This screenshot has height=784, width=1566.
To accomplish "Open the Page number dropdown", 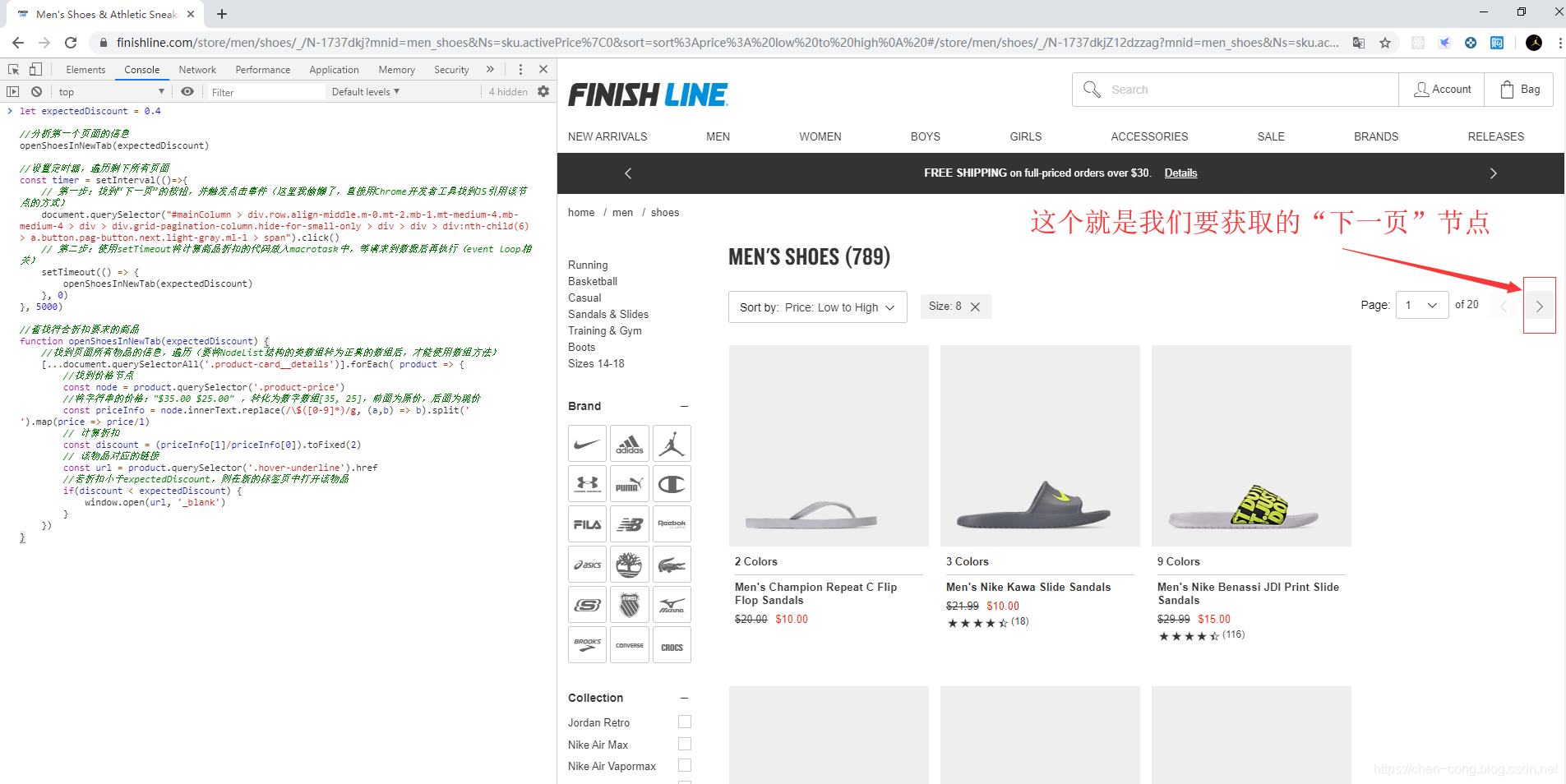I will click(1422, 305).
